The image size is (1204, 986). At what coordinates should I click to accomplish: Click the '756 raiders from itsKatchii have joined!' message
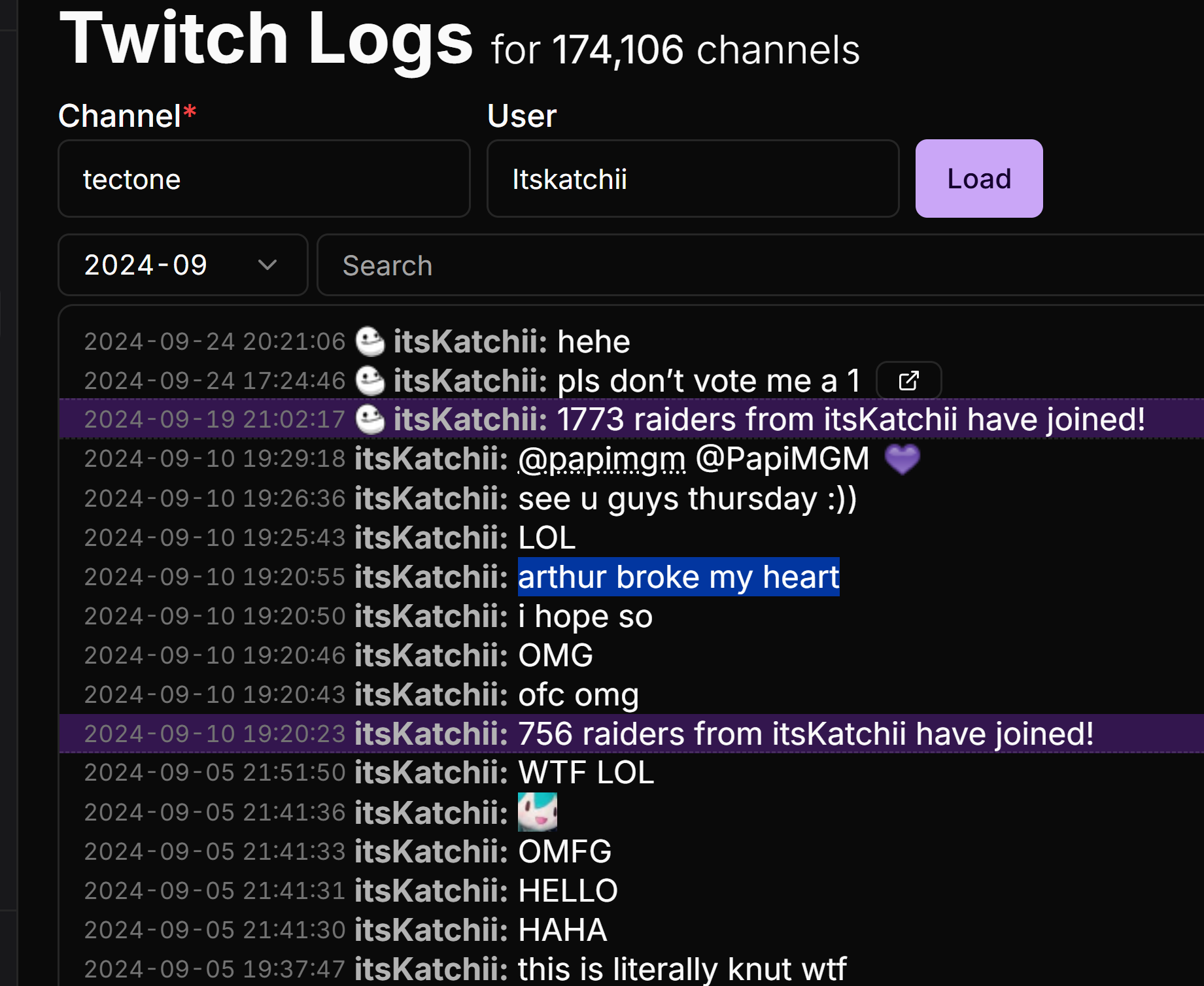point(806,734)
